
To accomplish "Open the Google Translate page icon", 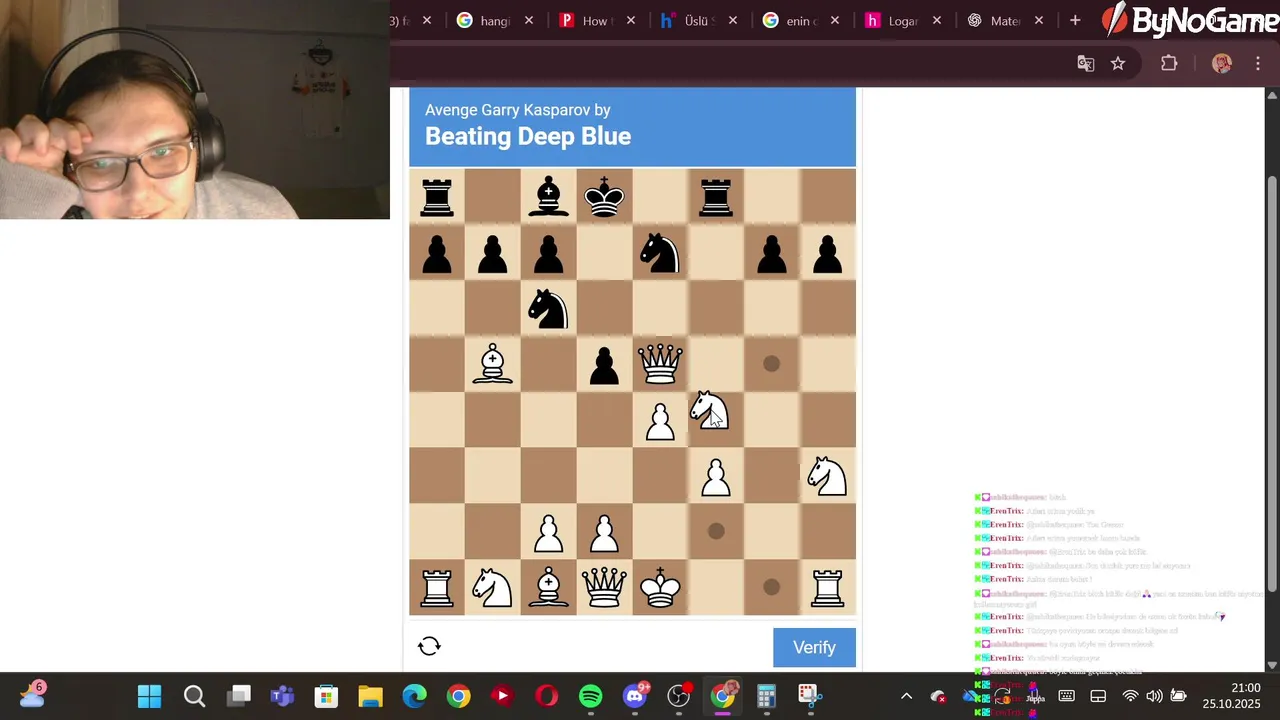I will [1086, 63].
